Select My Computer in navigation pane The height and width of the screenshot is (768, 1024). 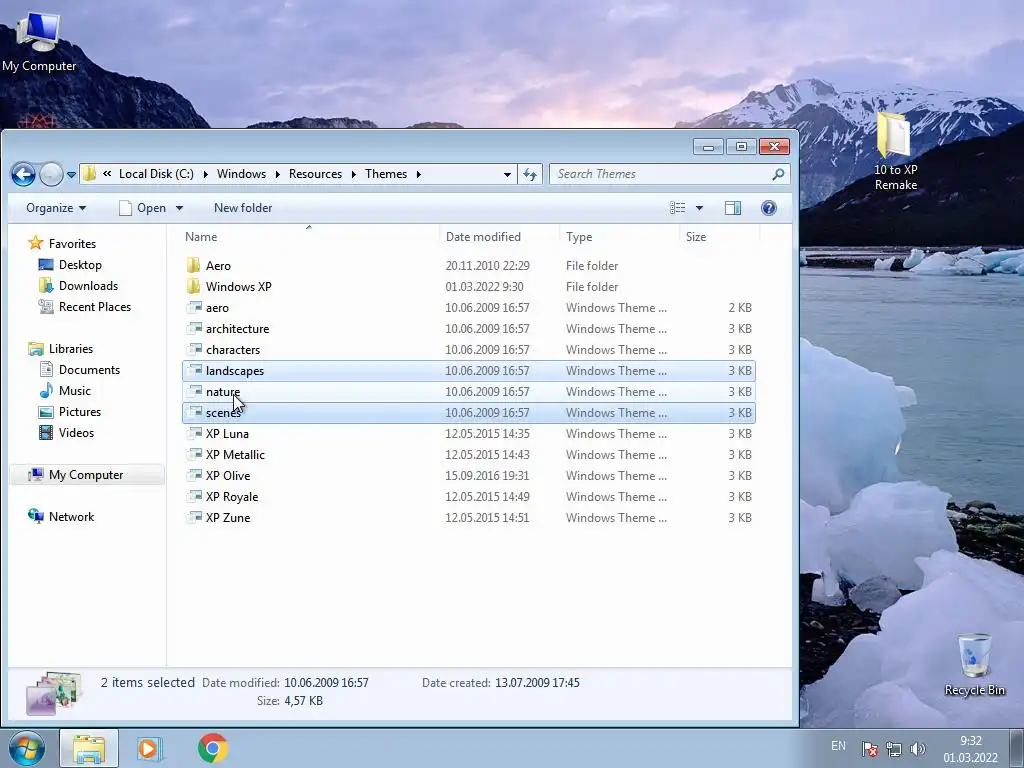pyautogui.click(x=86, y=475)
